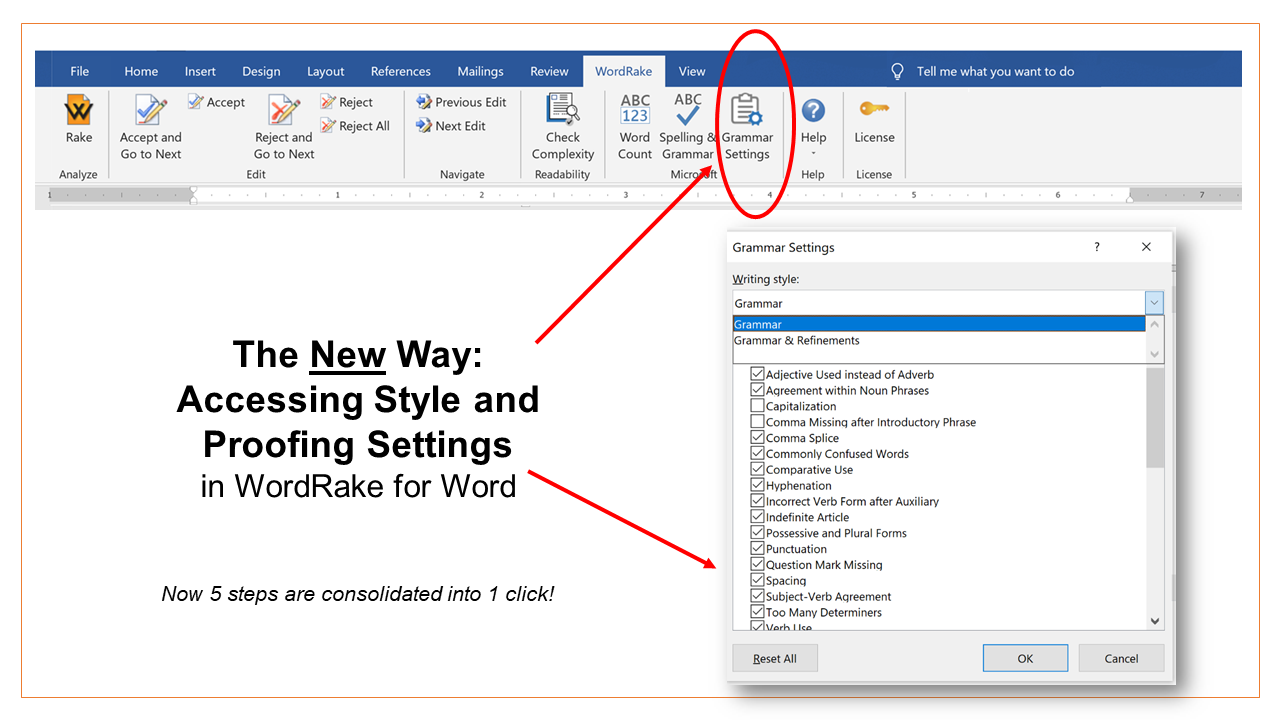Select the WordRake tab
The image size is (1280, 720).
click(624, 71)
